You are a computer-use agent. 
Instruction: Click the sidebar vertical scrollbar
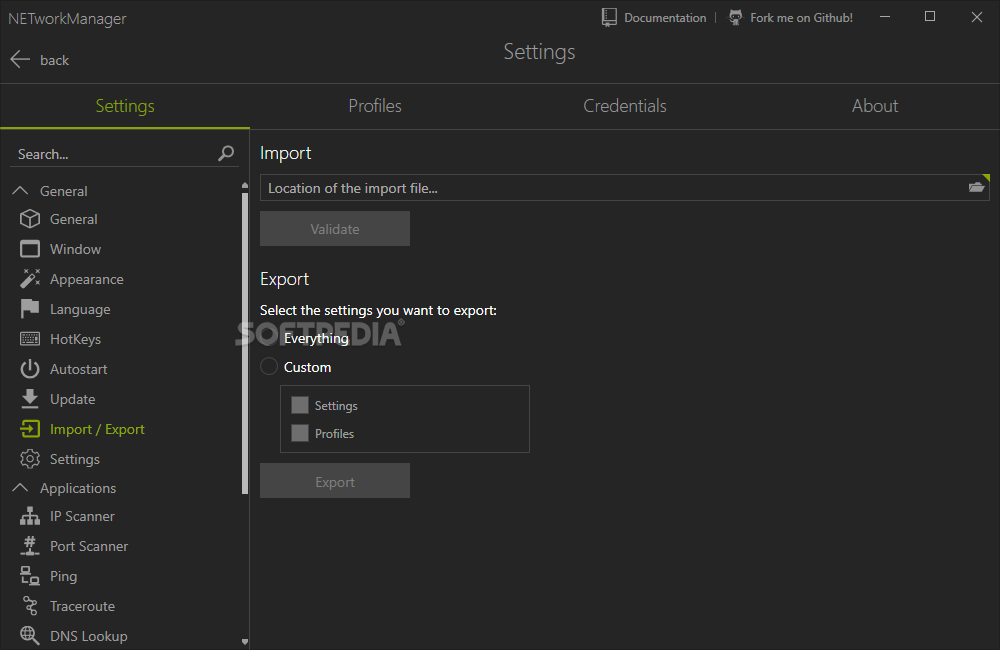[245, 343]
